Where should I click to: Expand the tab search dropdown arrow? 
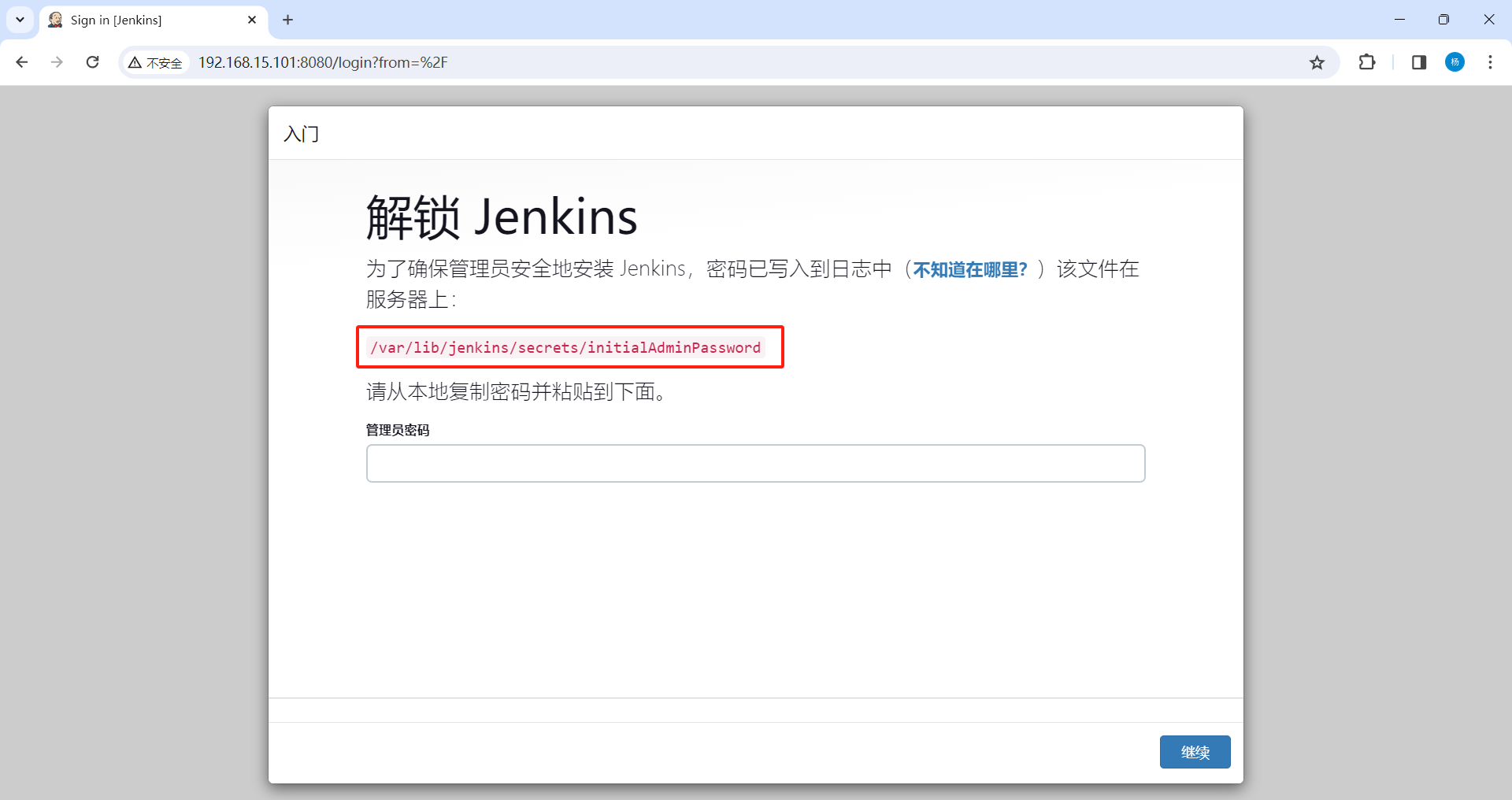click(20, 20)
